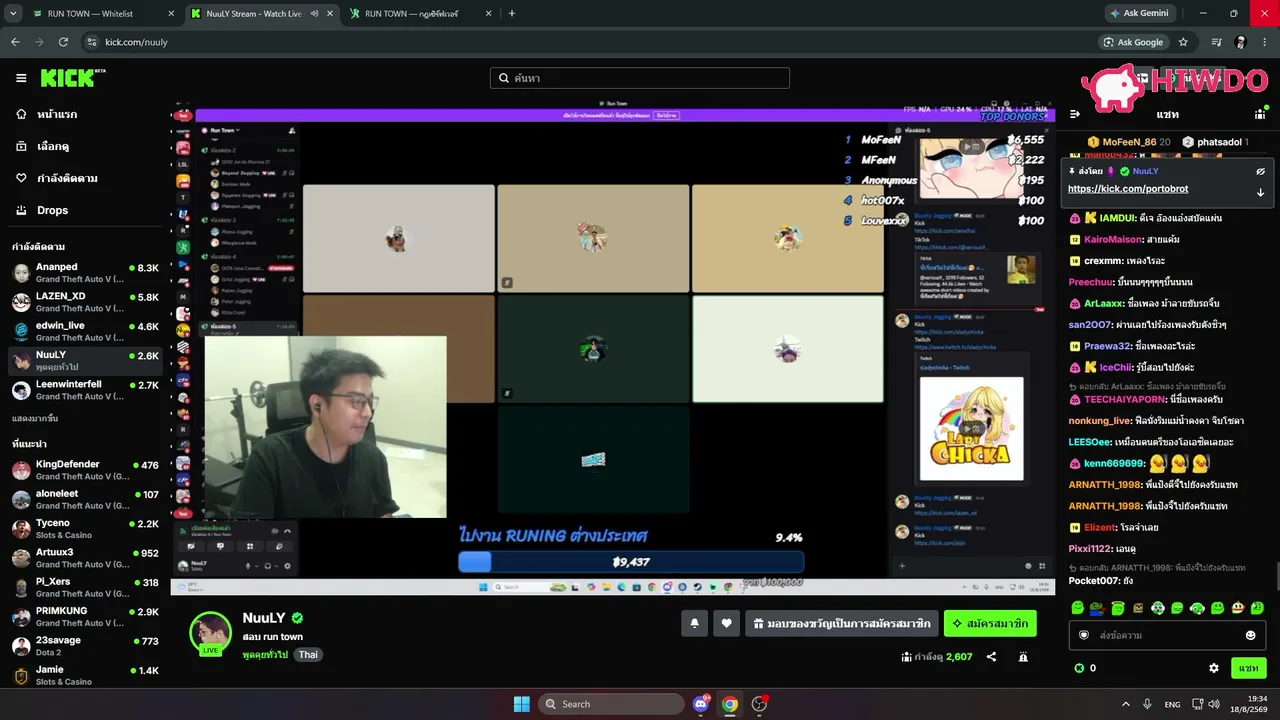Click the Thai language tag
The image size is (1280, 720).
(x=308, y=655)
